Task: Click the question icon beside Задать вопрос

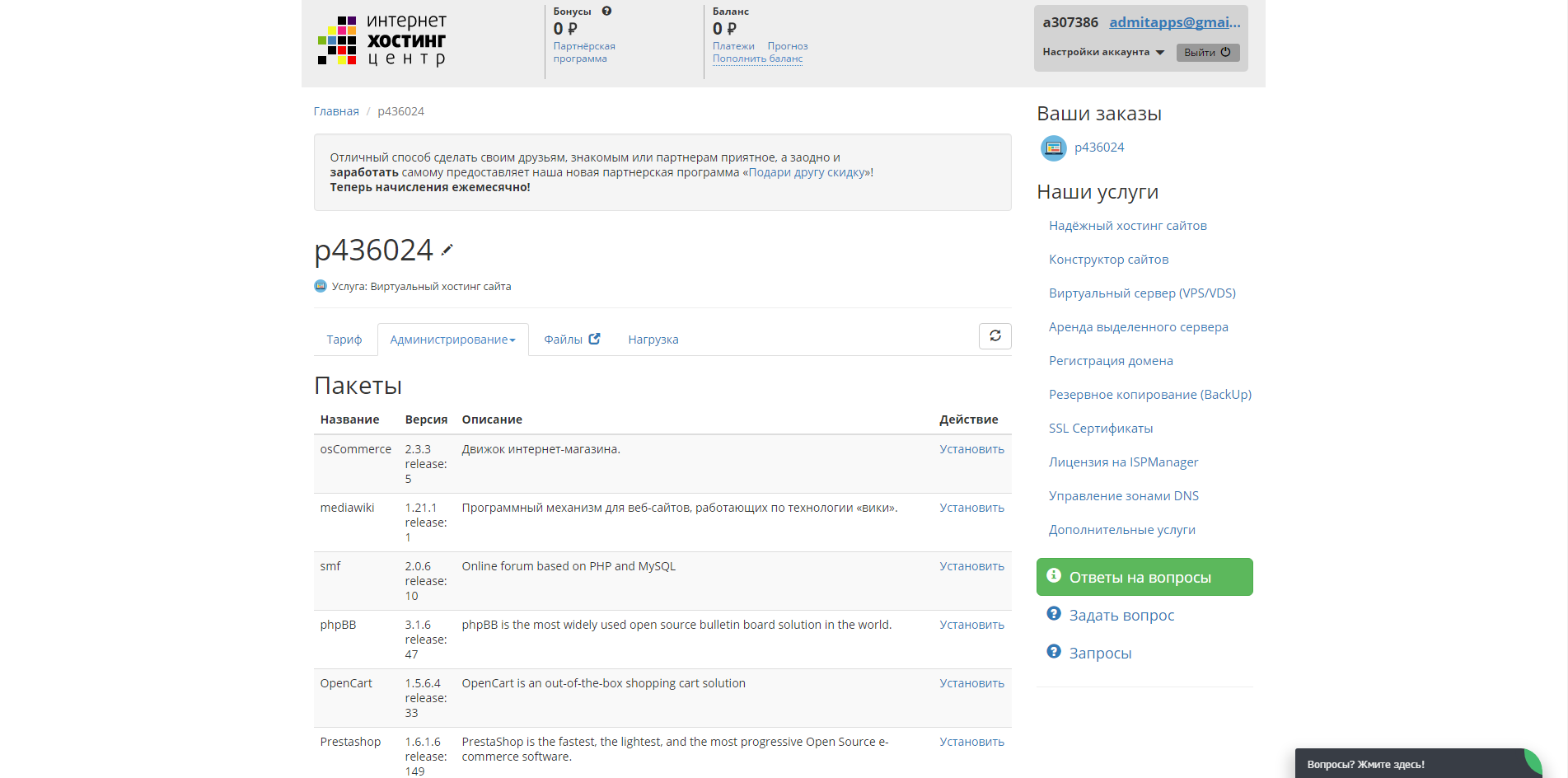Action: pyautogui.click(x=1054, y=614)
